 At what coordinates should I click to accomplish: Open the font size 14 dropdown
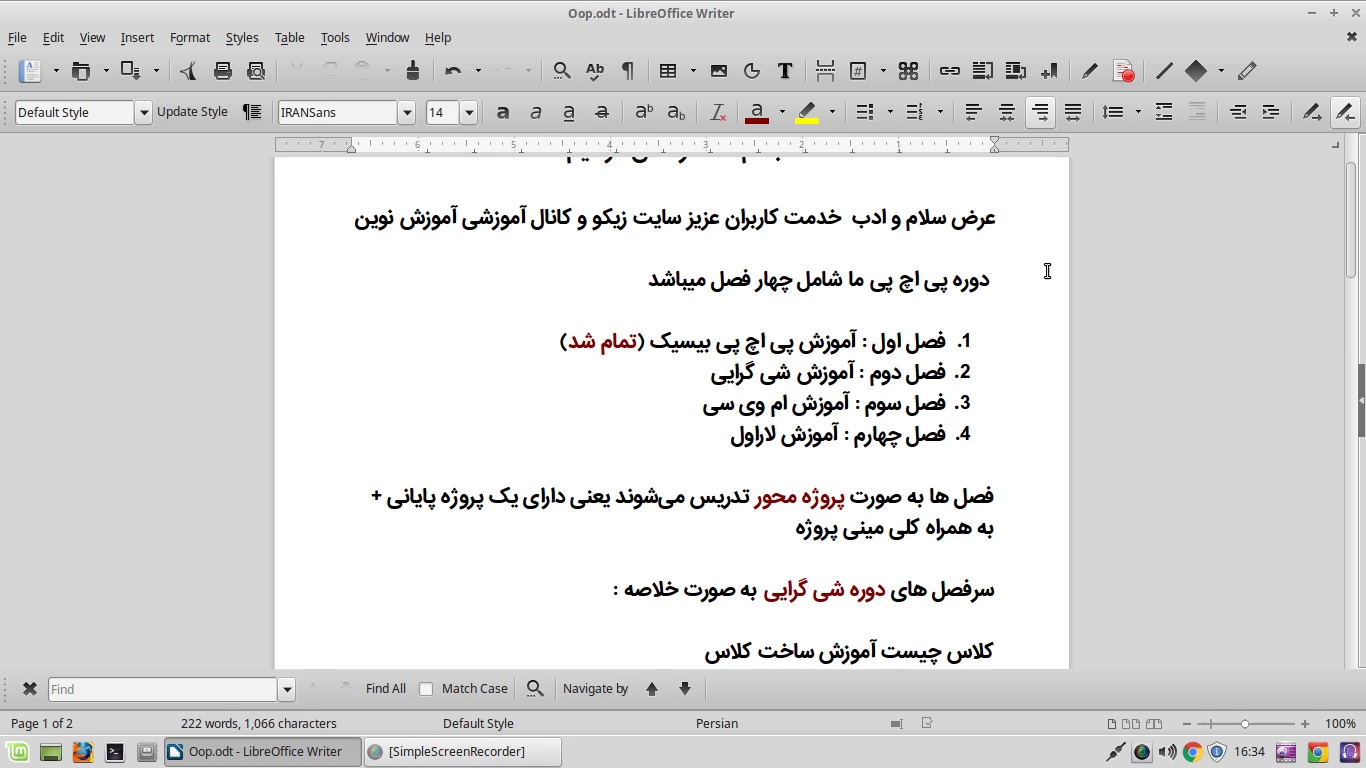pyautogui.click(x=468, y=113)
